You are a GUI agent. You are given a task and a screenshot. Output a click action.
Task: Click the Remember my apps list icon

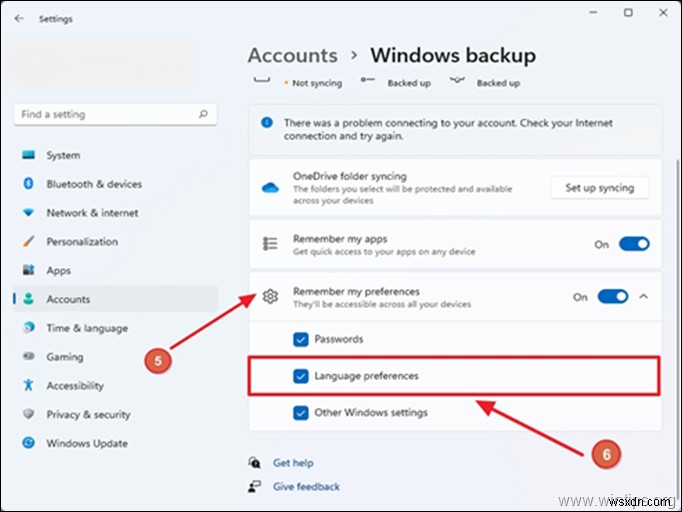pyautogui.click(x=270, y=244)
